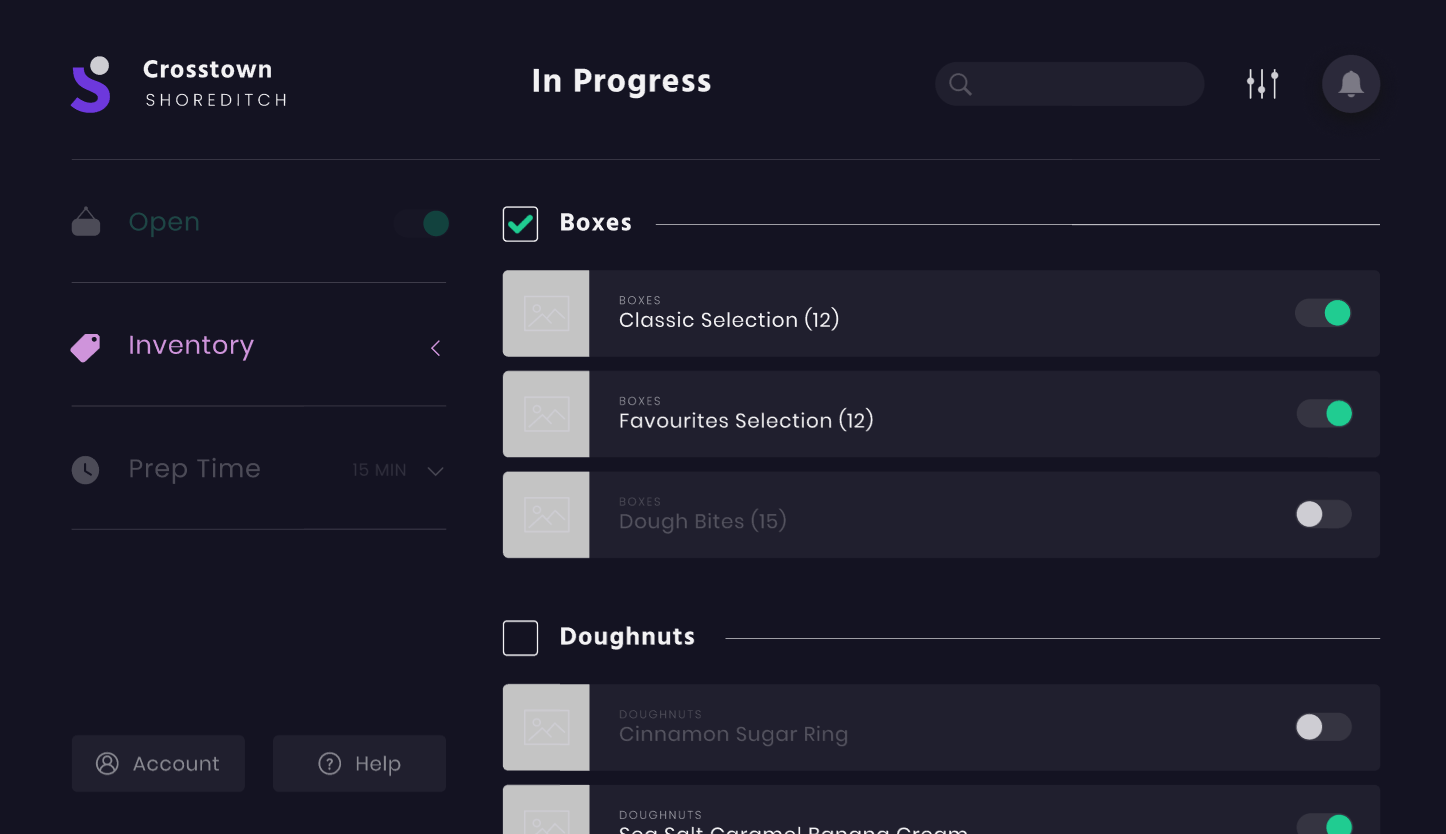
Task: Enable Cinnamon Sugar Ring toggle
Action: (x=1323, y=727)
